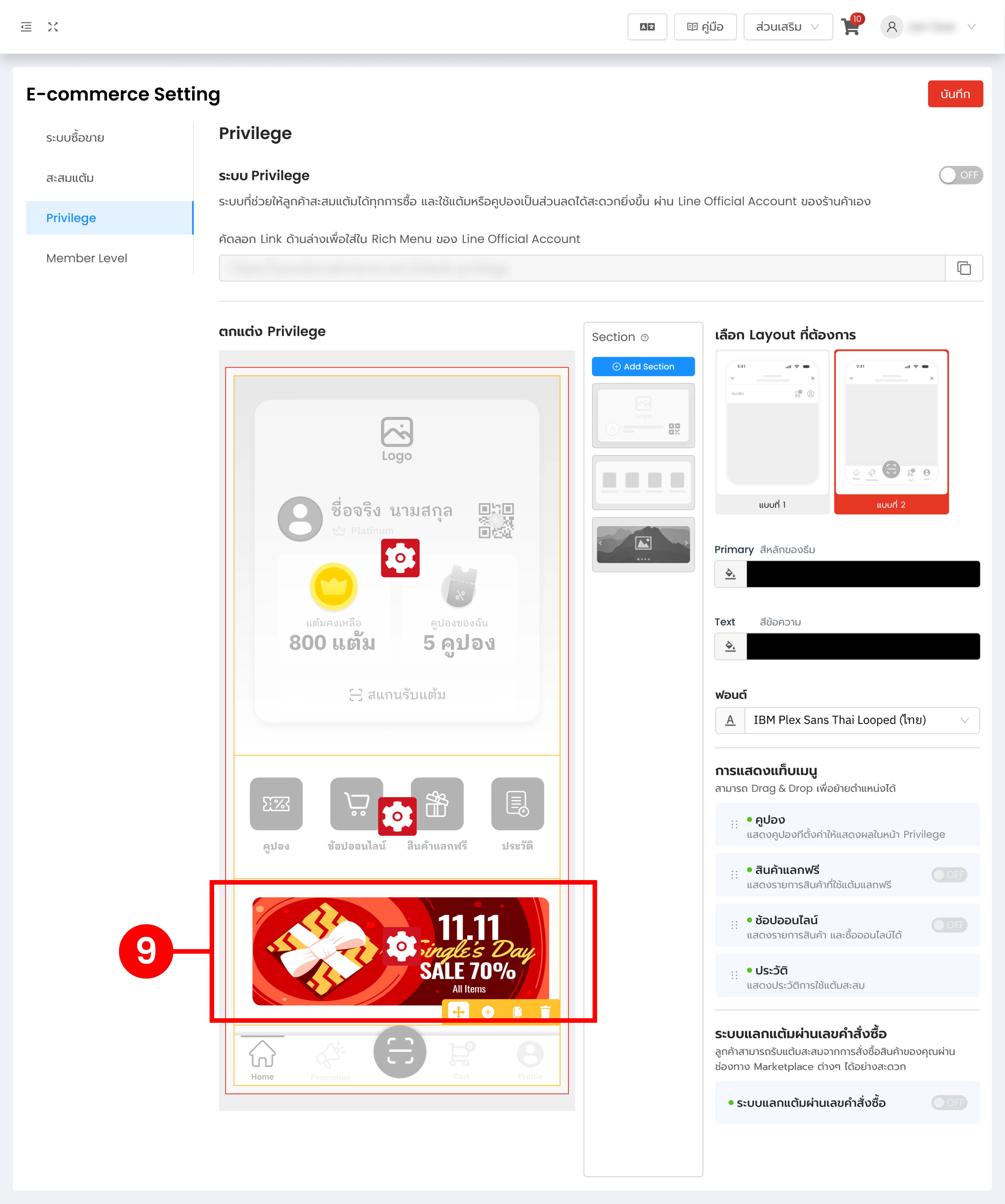Click the move handle on banner toolbar
Viewport: 1005px width, 1204px height.
[458, 1012]
